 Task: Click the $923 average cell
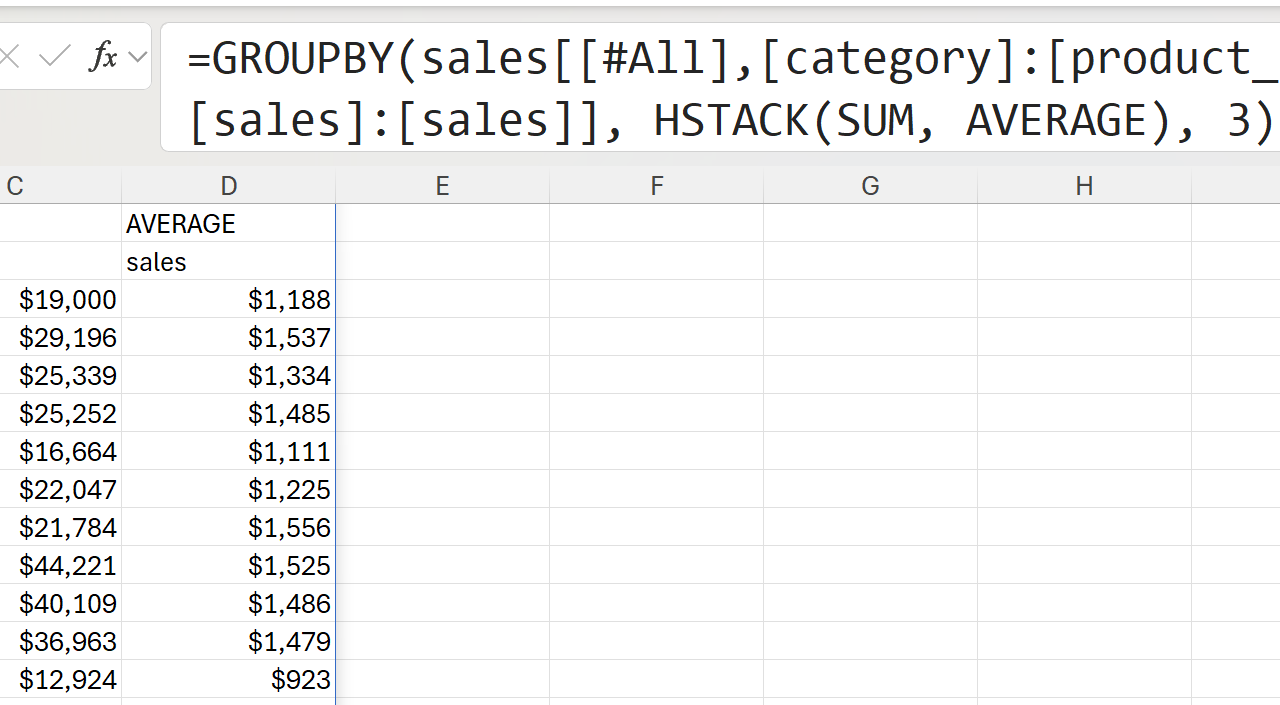tap(228, 680)
